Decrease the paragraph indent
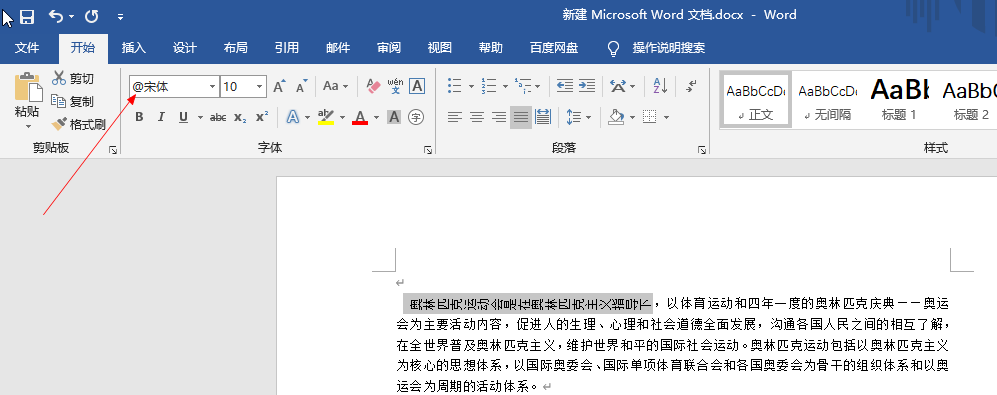 click(565, 86)
